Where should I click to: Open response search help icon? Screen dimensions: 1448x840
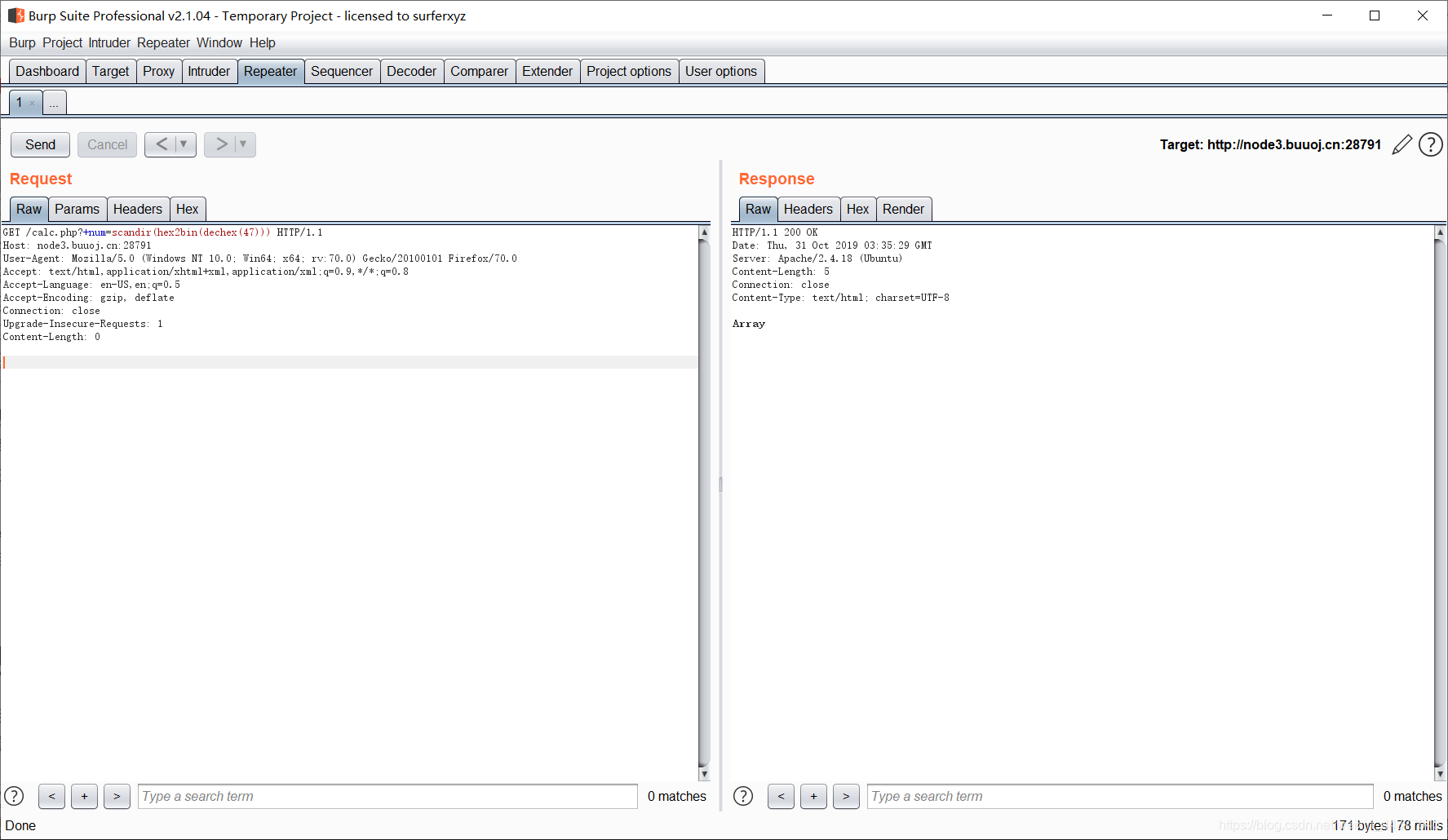pyautogui.click(x=743, y=796)
